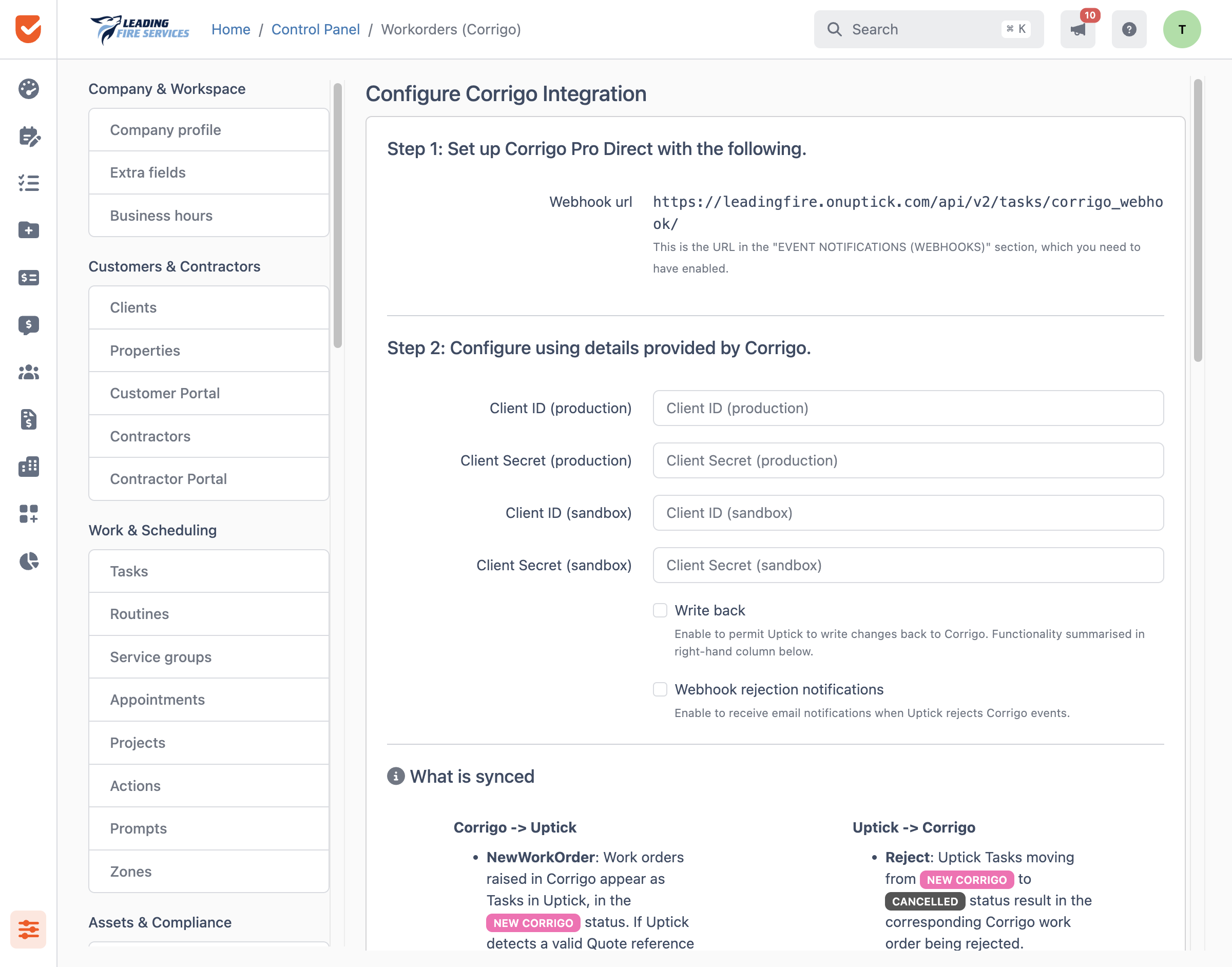The height and width of the screenshot is (967, 1232).
Task: Open the dollar speech bubble icon
Action: (x=28, y=325)
